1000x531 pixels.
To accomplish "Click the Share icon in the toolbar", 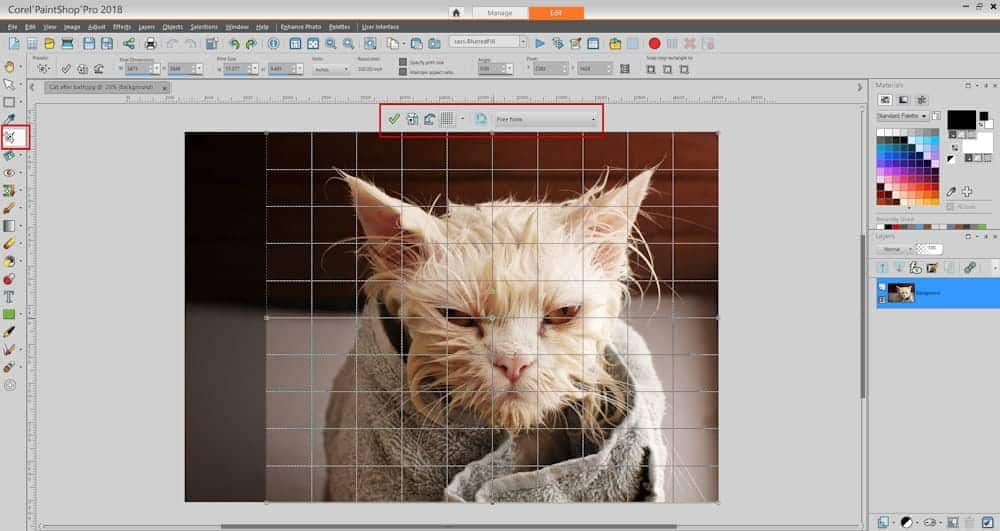I will click(129, 44).
